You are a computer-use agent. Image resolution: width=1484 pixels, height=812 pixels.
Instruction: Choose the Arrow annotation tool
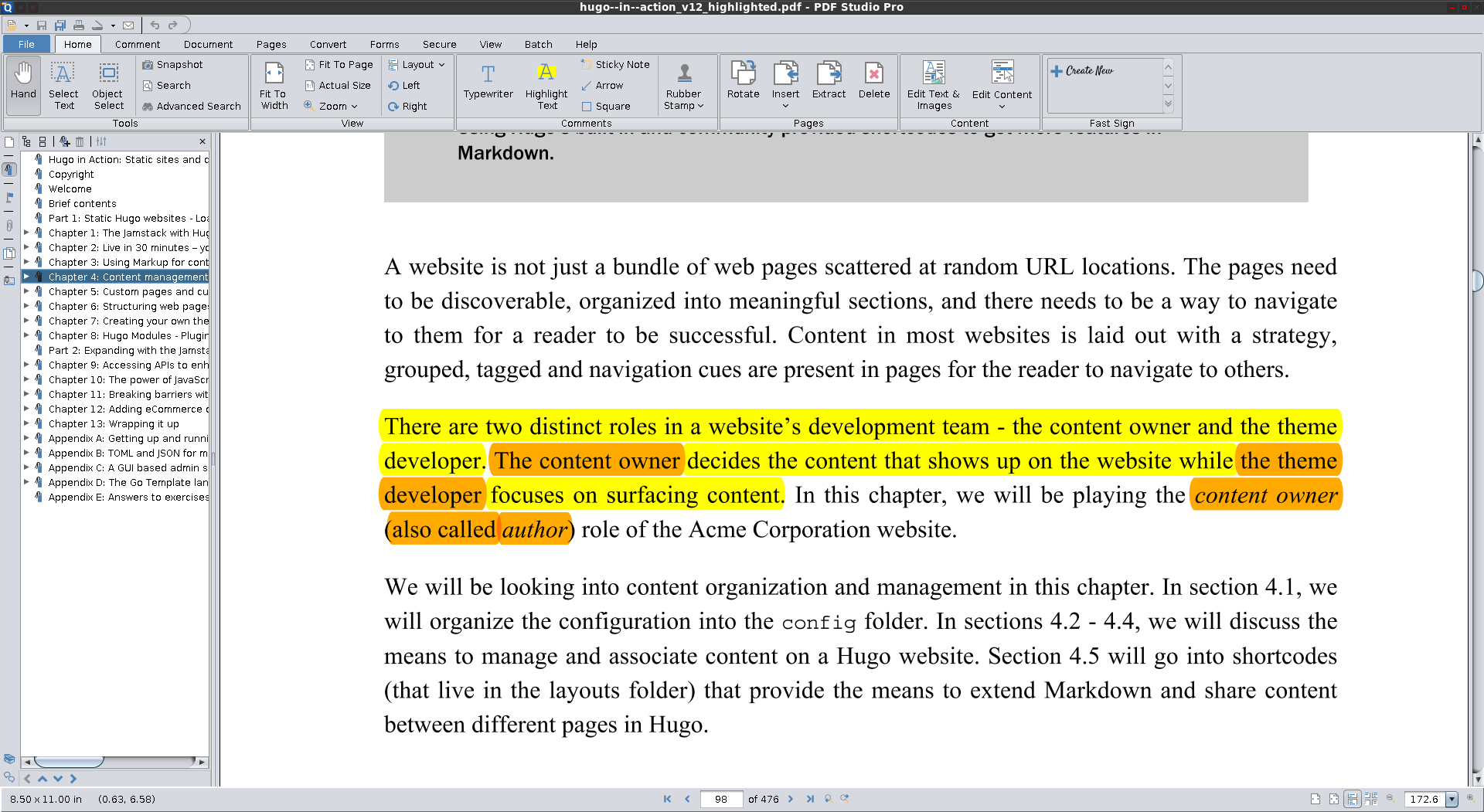(x=602, y=86)
